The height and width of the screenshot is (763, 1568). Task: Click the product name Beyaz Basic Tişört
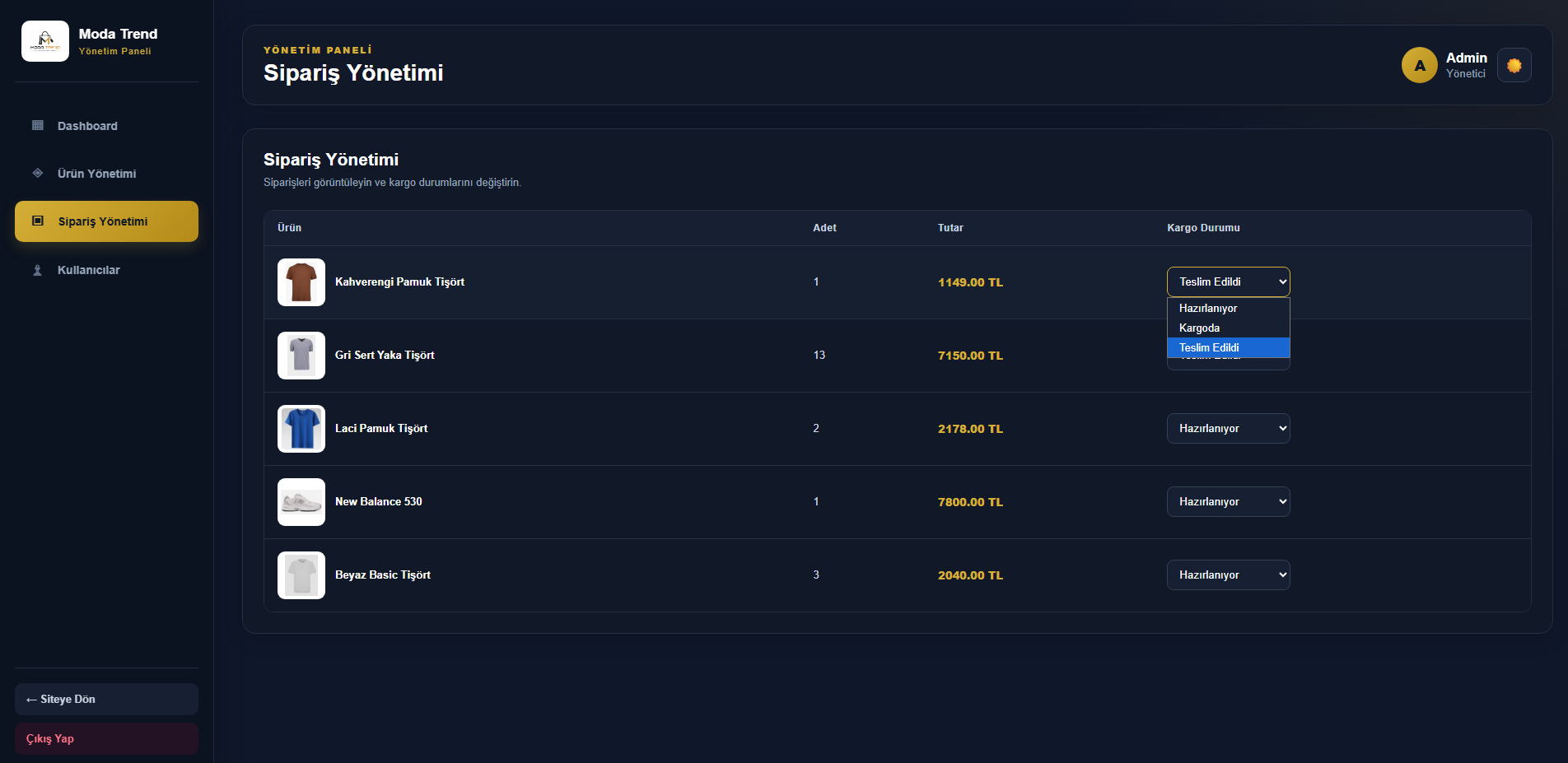coord(383,575)
